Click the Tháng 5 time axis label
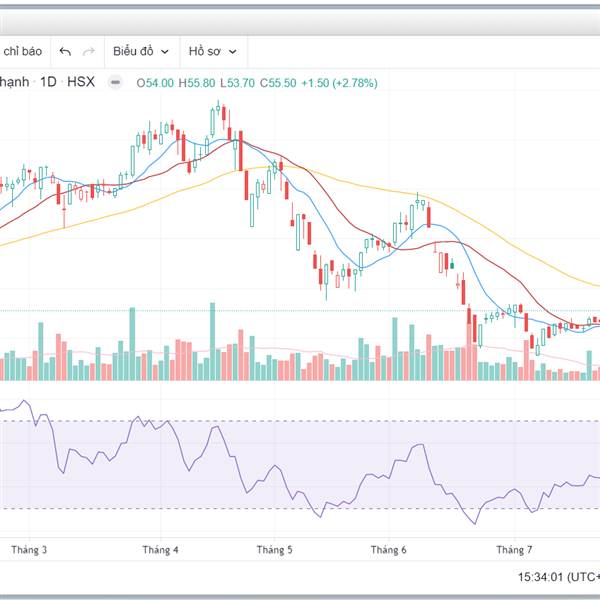The width and height of the screenshot is (600, 600). tap(274, 550)
